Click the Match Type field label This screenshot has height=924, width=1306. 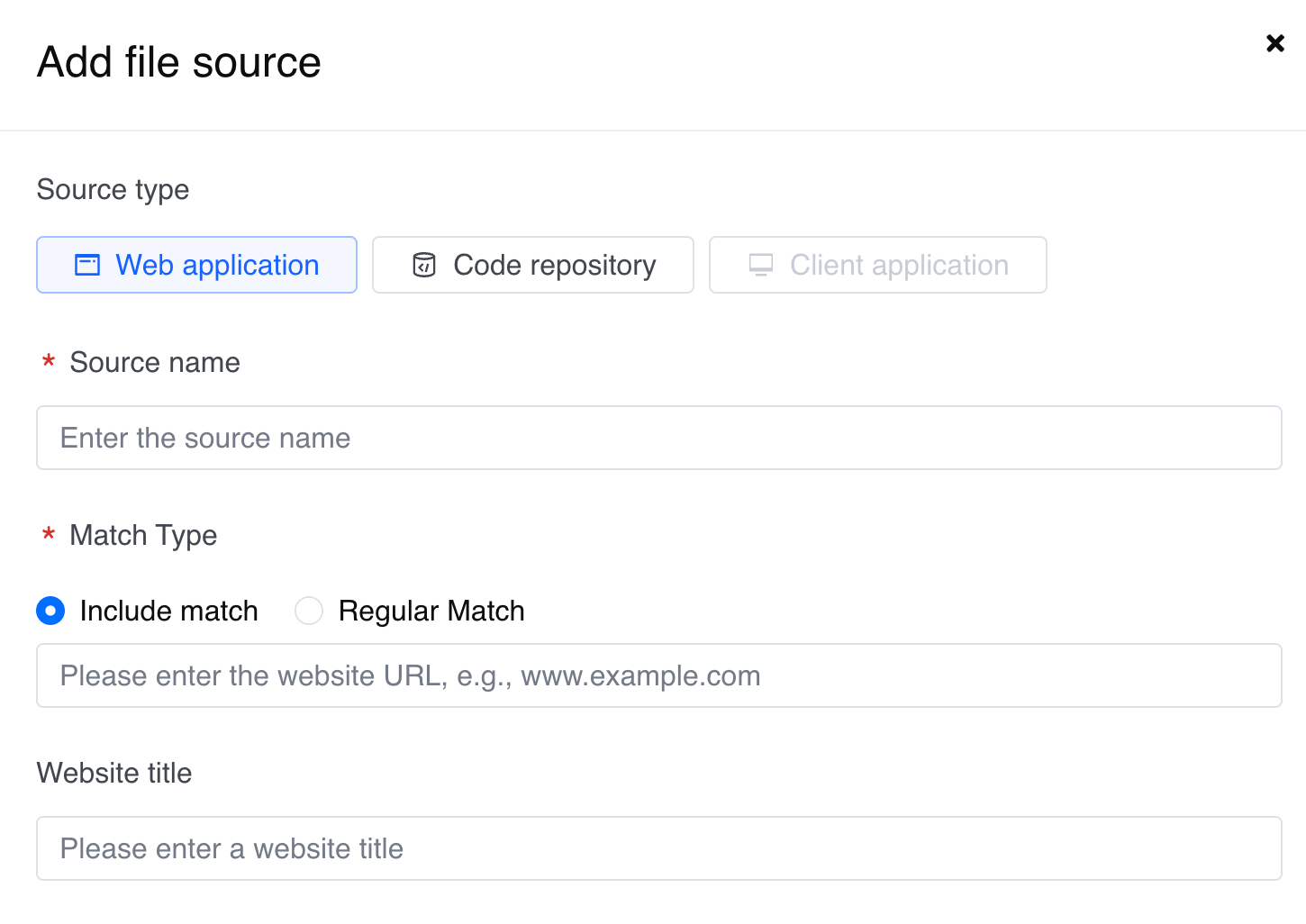pos(143,535)
